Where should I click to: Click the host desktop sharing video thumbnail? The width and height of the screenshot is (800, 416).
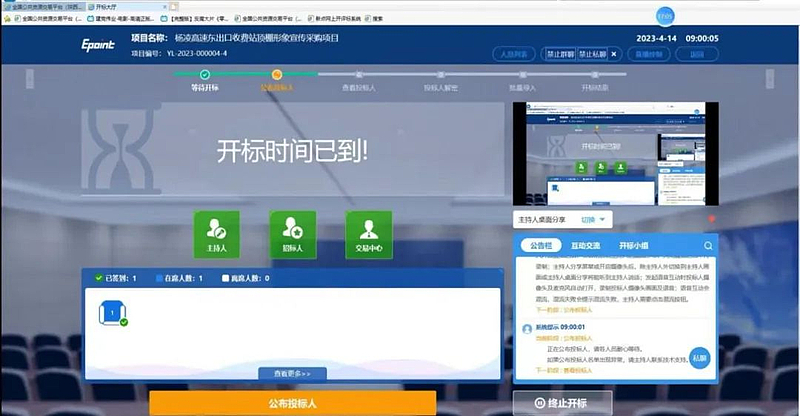[610, 152]
